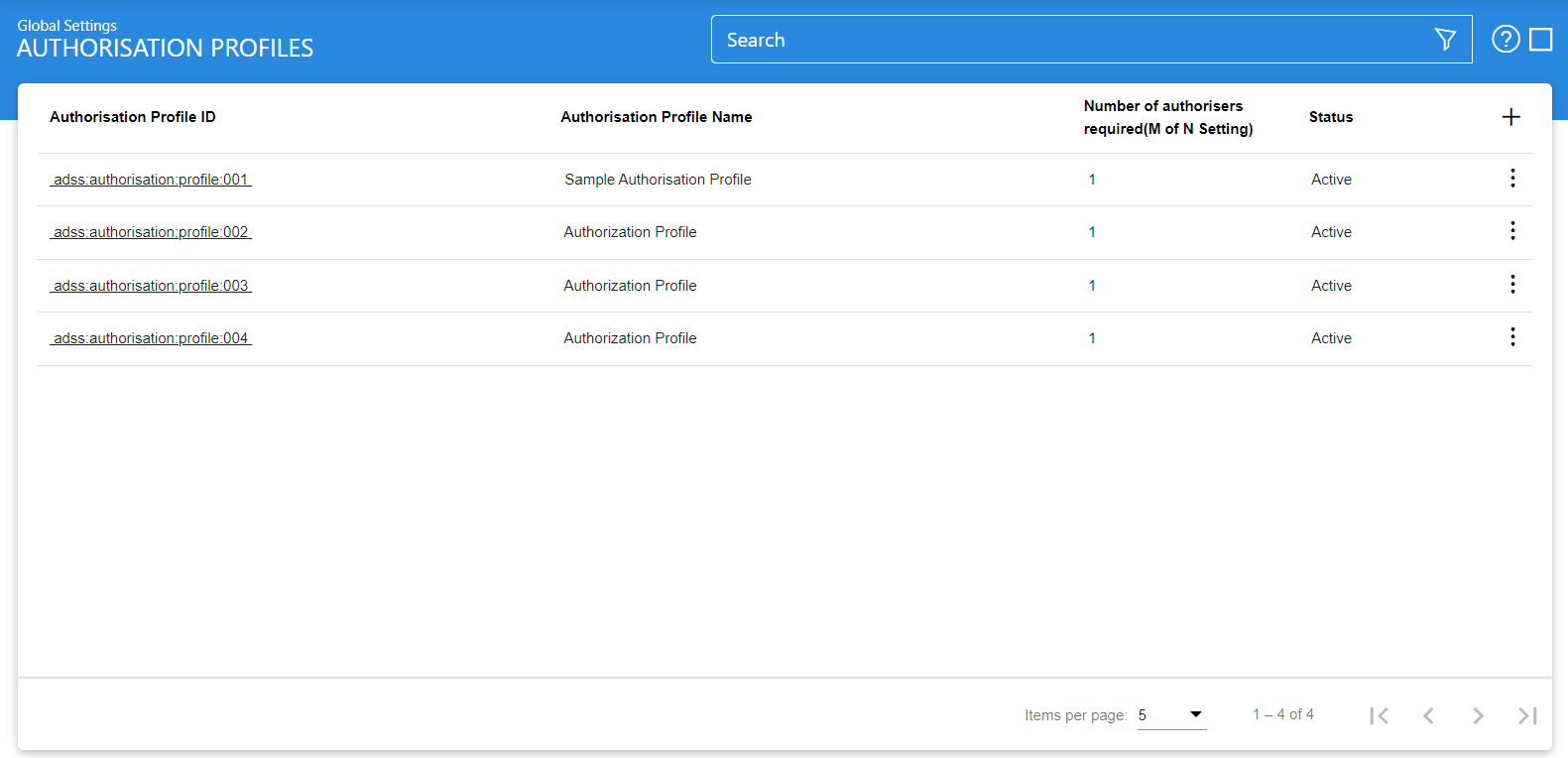The image size is (1568, 758).
Task: Add a new authorisation profile with plus icon
Action: pos(1510,117)
